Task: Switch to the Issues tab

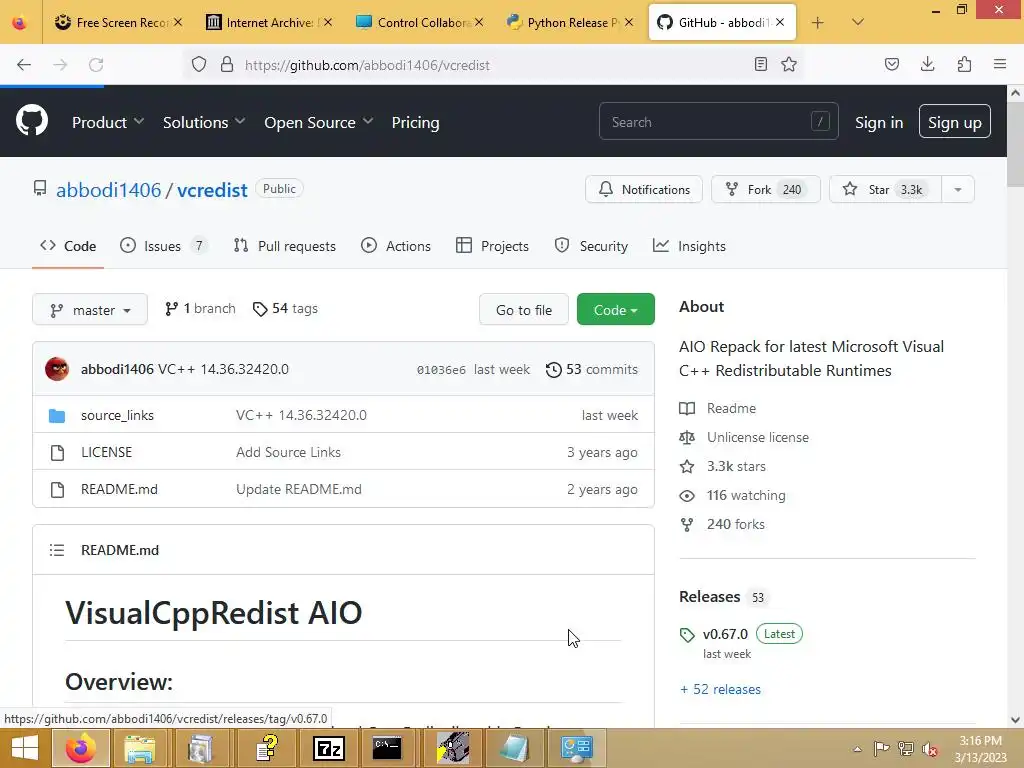Action: tap(163, 246)
